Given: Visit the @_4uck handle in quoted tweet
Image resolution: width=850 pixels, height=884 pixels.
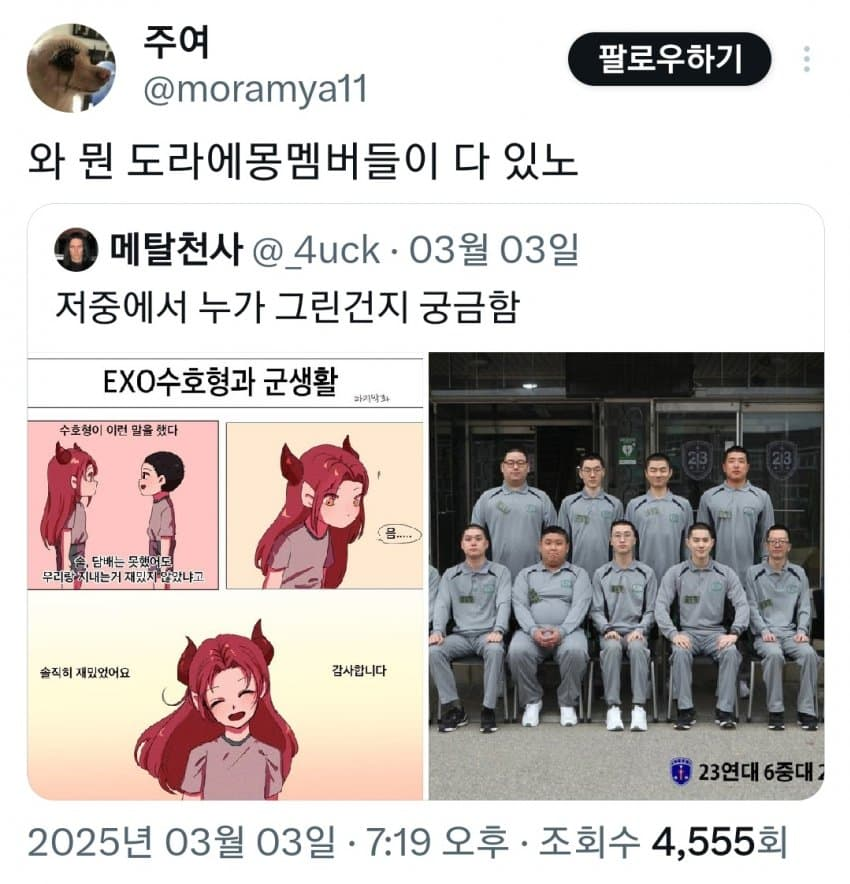Looking at the screenshot, I should click(x=316, y=250).
